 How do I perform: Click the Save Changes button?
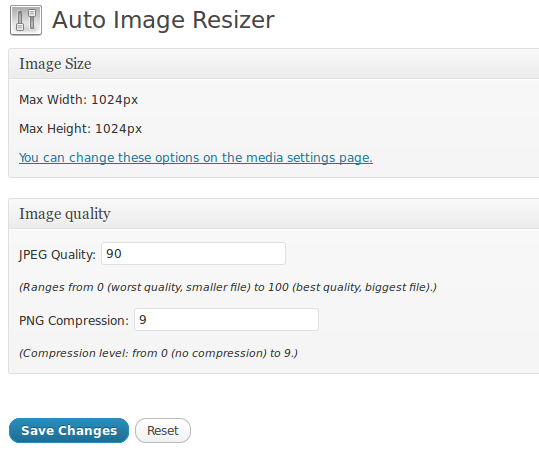click(x=69, y=430)
